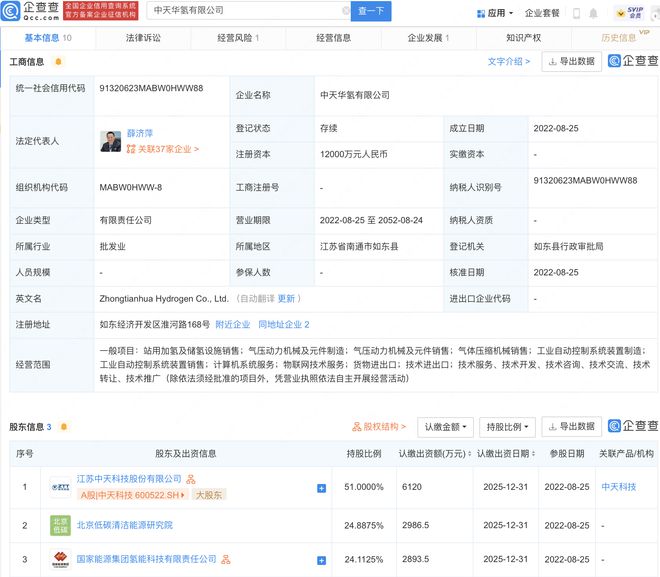Click the 大股东 tag
This screenshot has height=577, width=660.
[209, 495]
